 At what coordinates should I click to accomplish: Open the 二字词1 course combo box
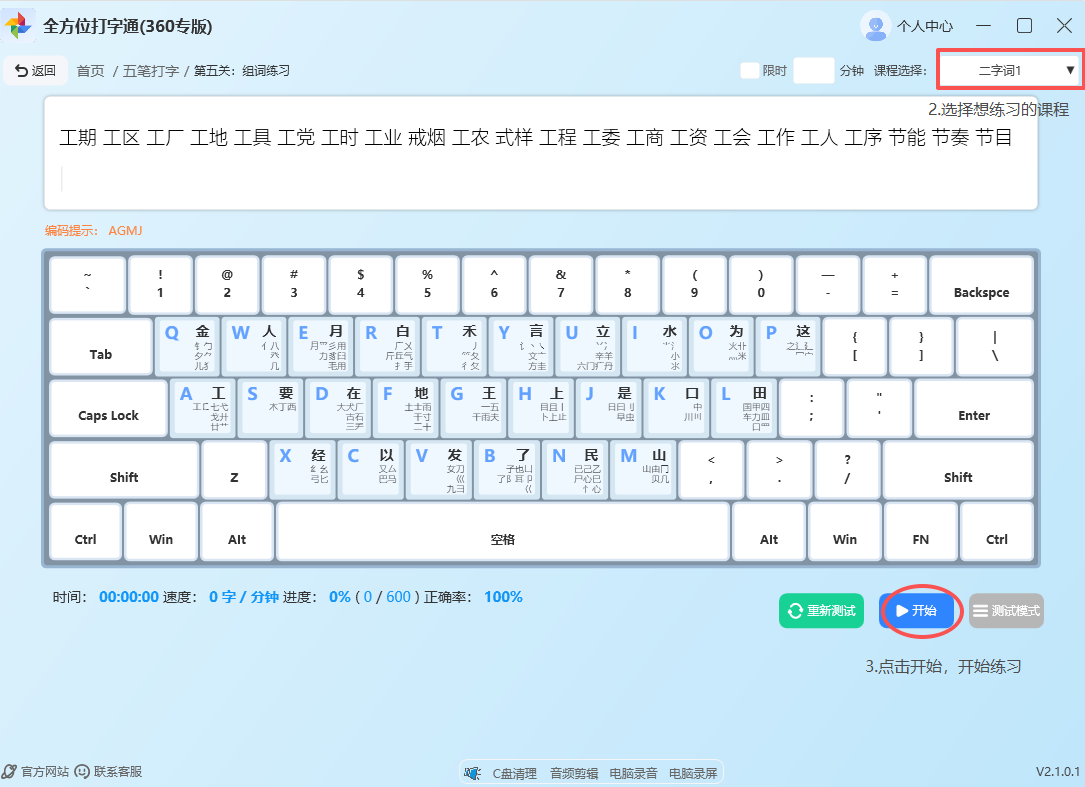[x=1000, y=70]
